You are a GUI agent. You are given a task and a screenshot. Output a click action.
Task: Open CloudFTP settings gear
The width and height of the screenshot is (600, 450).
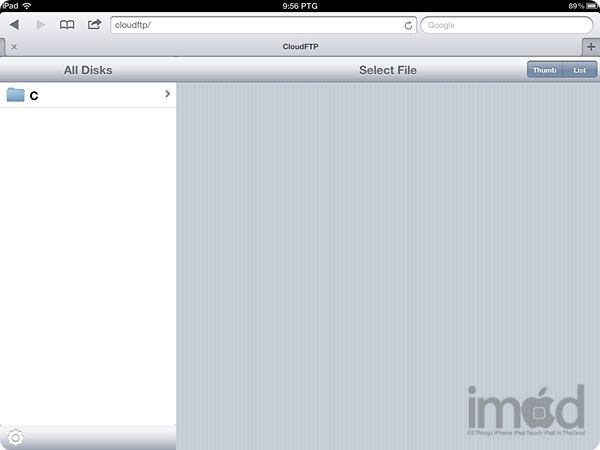[15, 437]
